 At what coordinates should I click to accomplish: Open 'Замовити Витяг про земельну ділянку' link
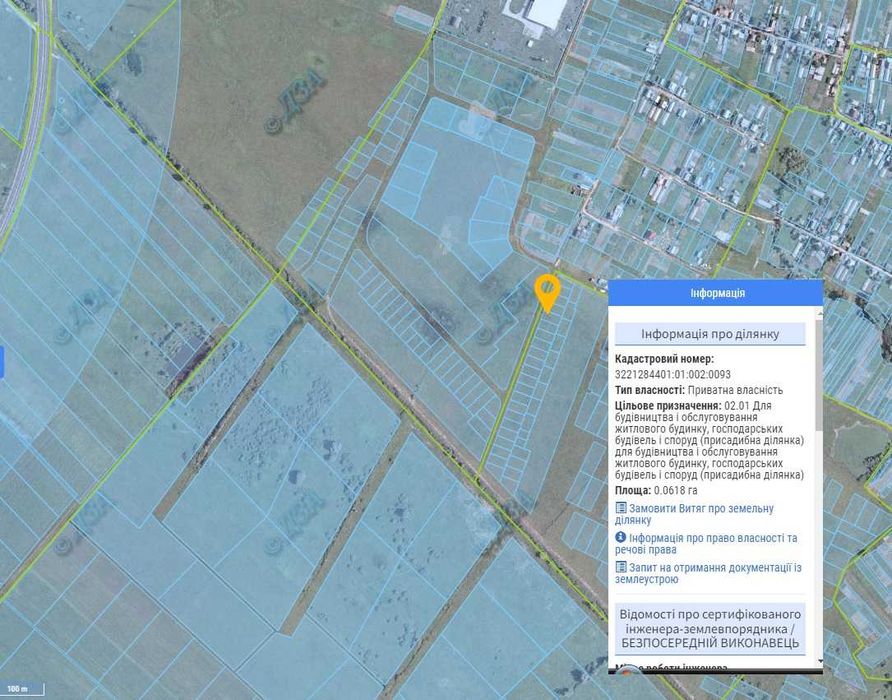coord(694,514)
